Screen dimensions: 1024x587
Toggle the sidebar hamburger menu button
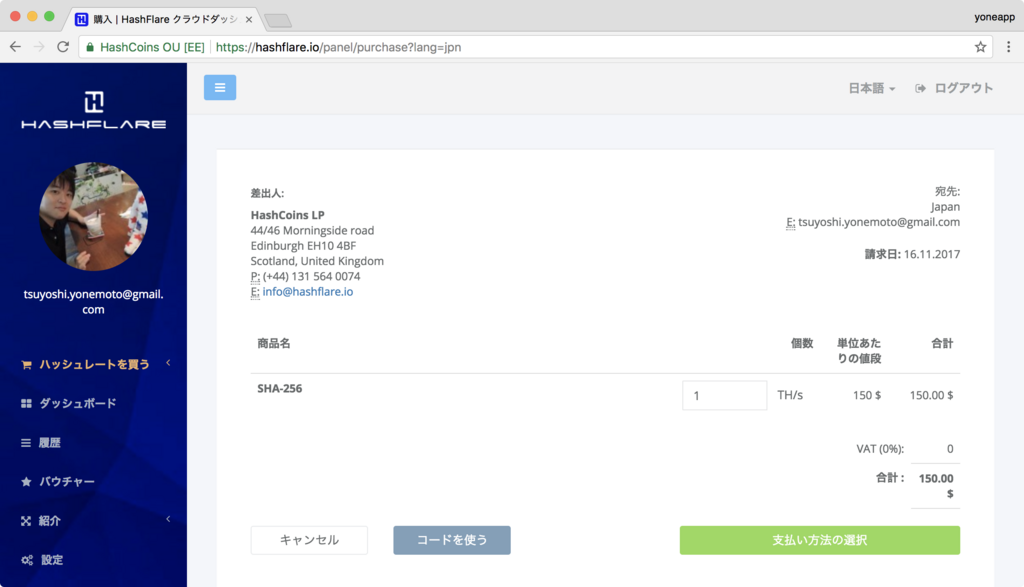click(219, 87)
